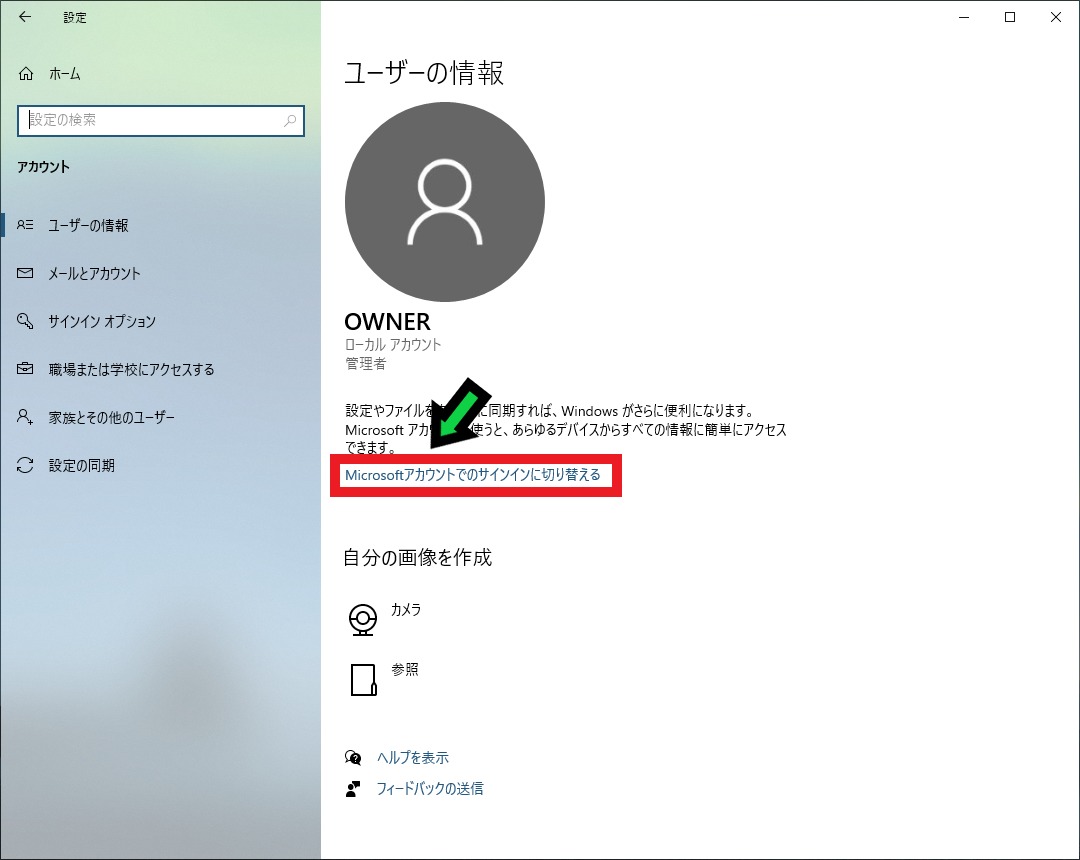Open 家族とその他のユーザー settings
The image size is (1080, 860).
tap(130, 417)
